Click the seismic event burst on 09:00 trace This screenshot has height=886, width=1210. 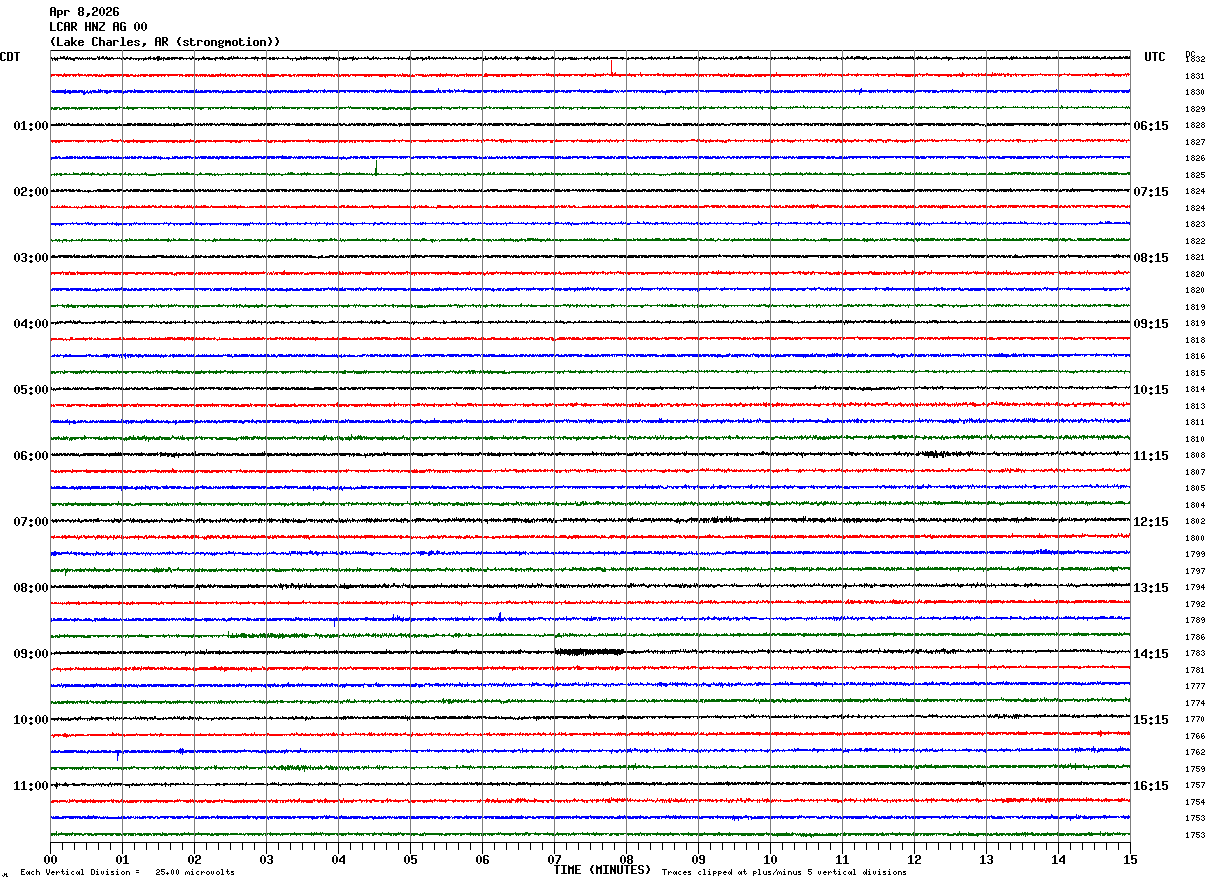(x=589, y=652)
